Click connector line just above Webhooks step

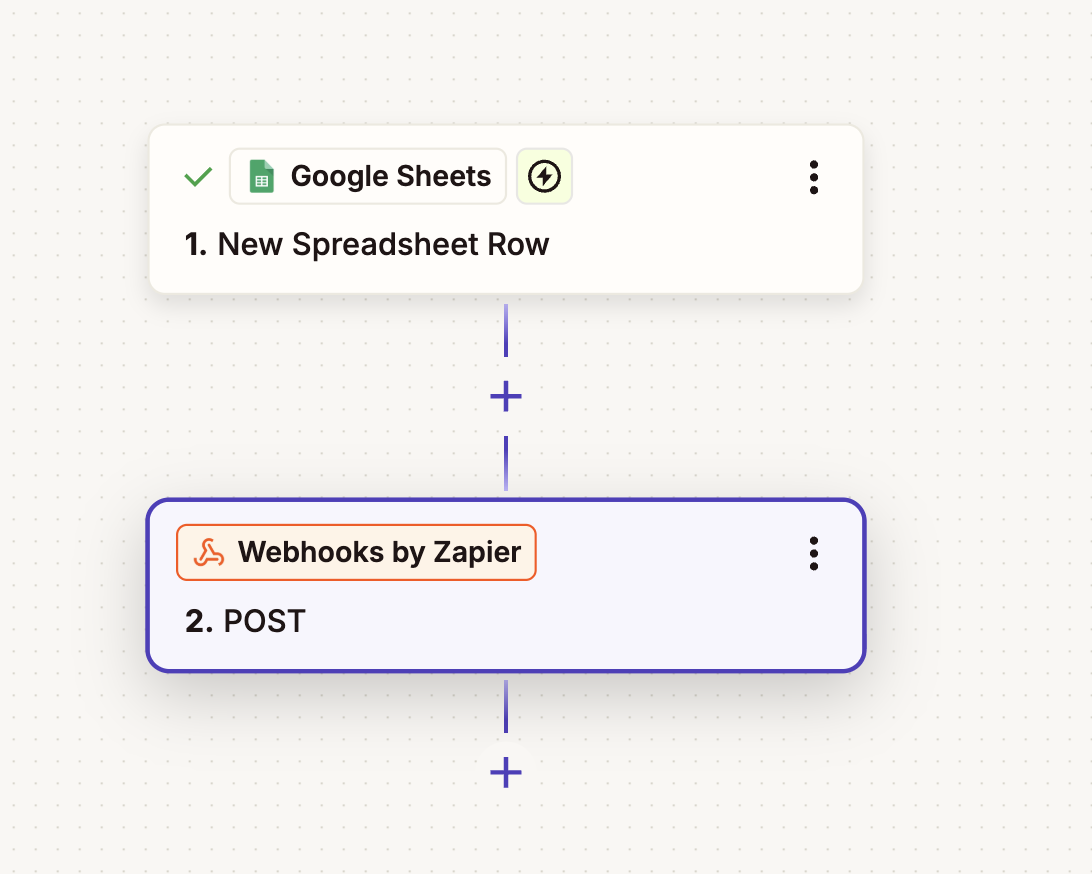click(506, 462)
